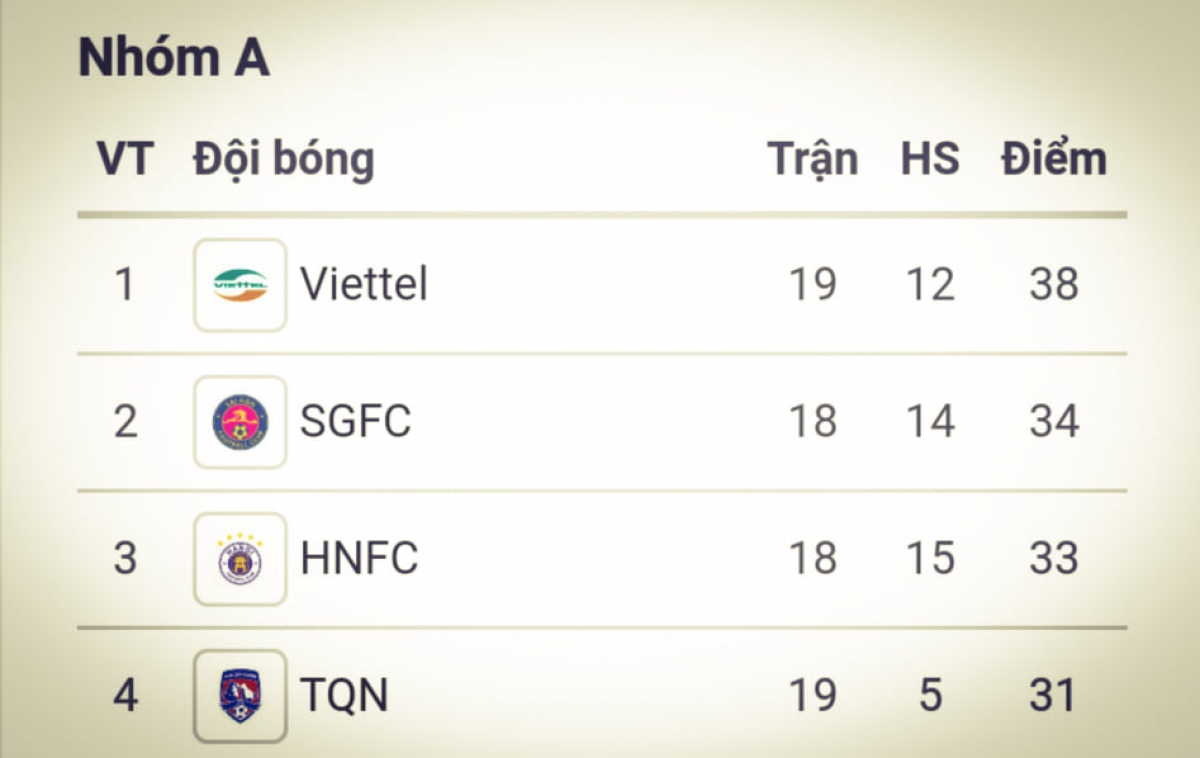1200x758 pixels.
Task: Click the TQN team logo
Action: click(240, 696)
